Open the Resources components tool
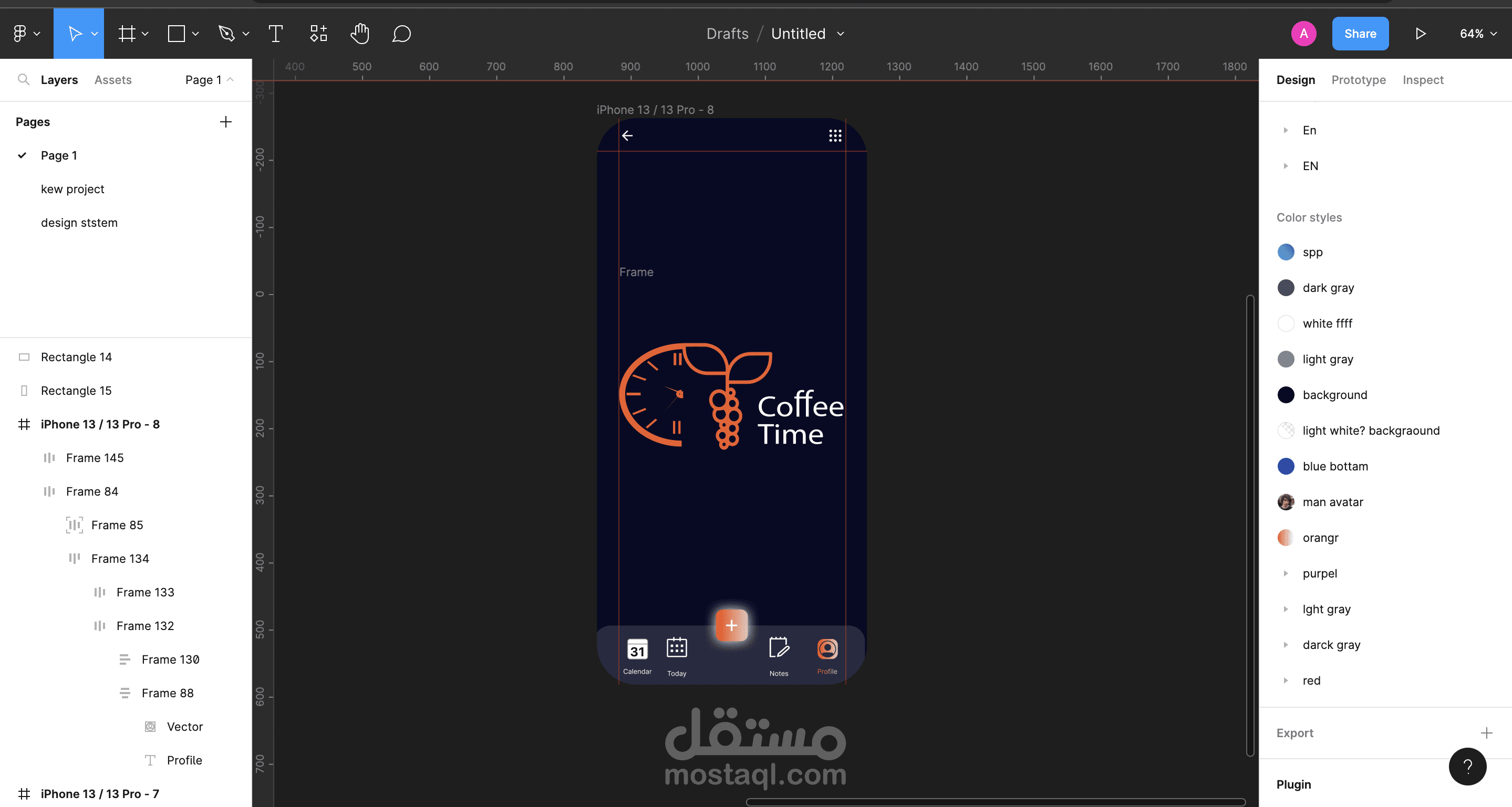The height and width of the screenshot is (807, 1512). coord(318,34)
